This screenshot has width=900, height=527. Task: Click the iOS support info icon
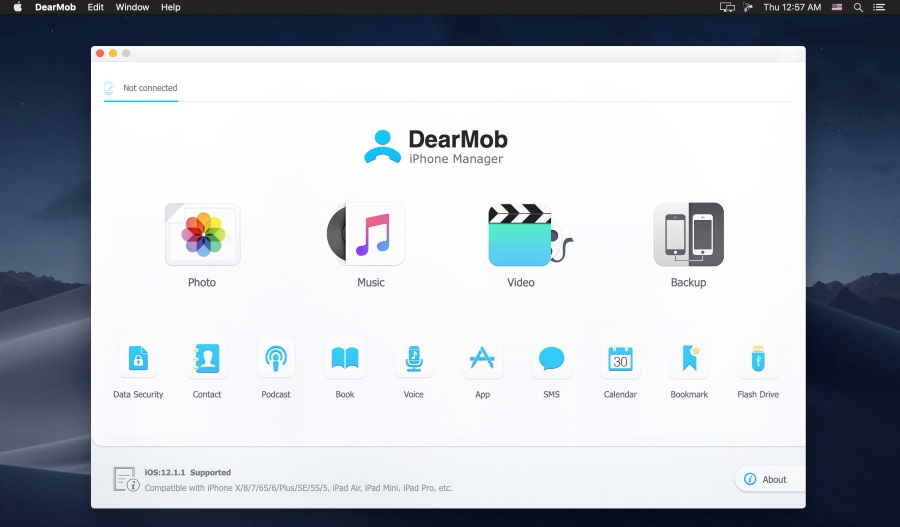point(126,479)
